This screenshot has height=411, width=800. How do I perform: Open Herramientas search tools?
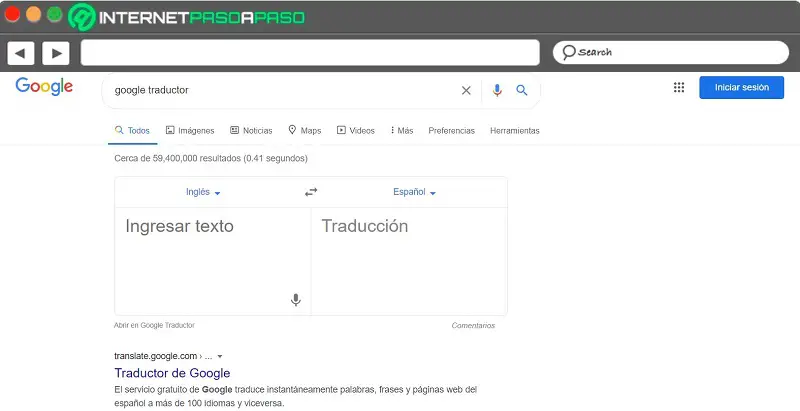tap(514, 131)
